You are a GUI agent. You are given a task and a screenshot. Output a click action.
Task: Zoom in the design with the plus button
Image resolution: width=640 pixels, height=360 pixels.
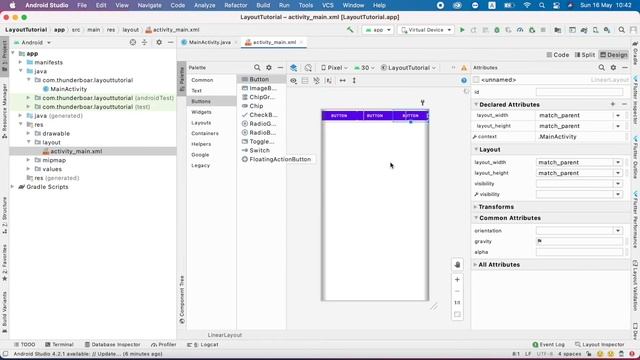pos(457,280)
